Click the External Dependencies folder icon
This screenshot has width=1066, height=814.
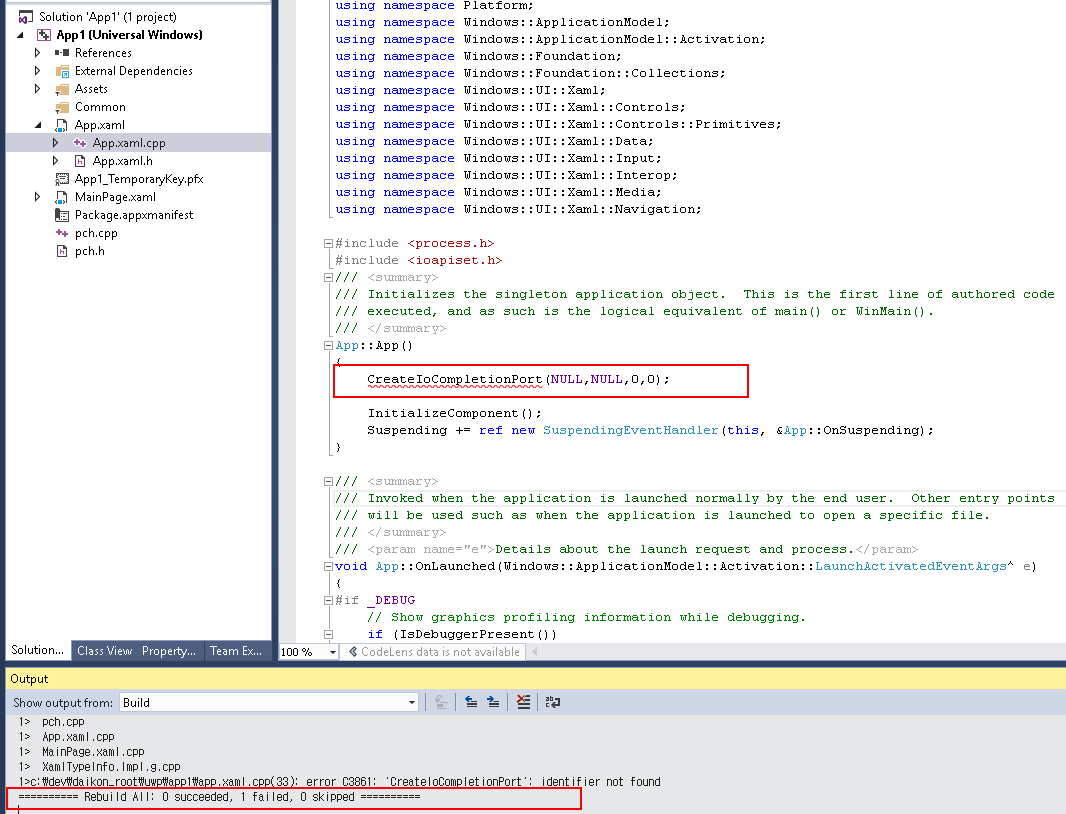pos(62,71)
